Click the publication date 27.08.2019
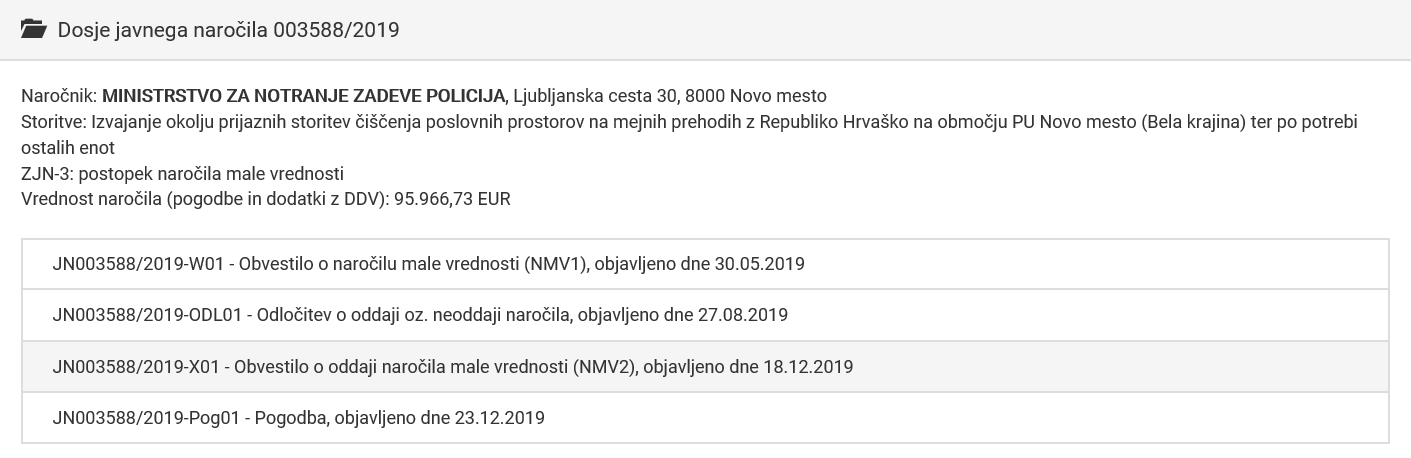The height and width of the screenshot is (458, 1411). pyautogui.click(x=743, y=315)
